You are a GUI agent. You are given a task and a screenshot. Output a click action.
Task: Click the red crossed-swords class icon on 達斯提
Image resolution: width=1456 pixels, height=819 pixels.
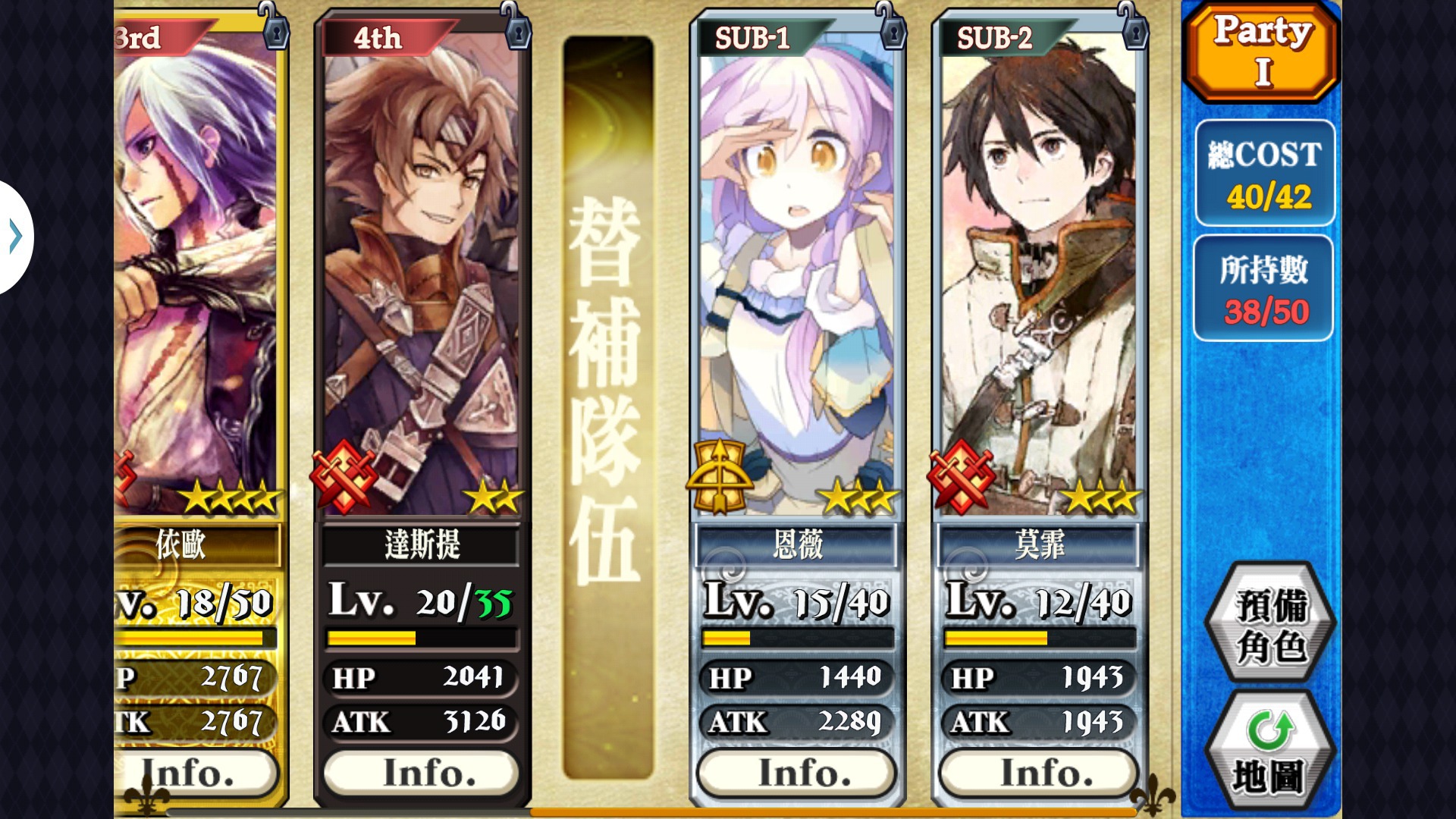coord(344,475)
